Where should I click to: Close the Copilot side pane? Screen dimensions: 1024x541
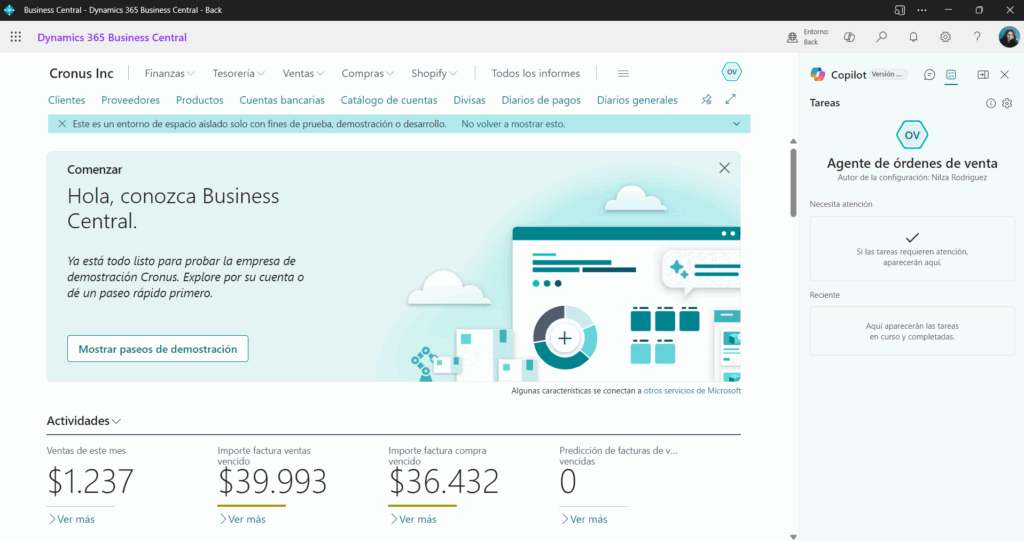tap(1004, 74)
